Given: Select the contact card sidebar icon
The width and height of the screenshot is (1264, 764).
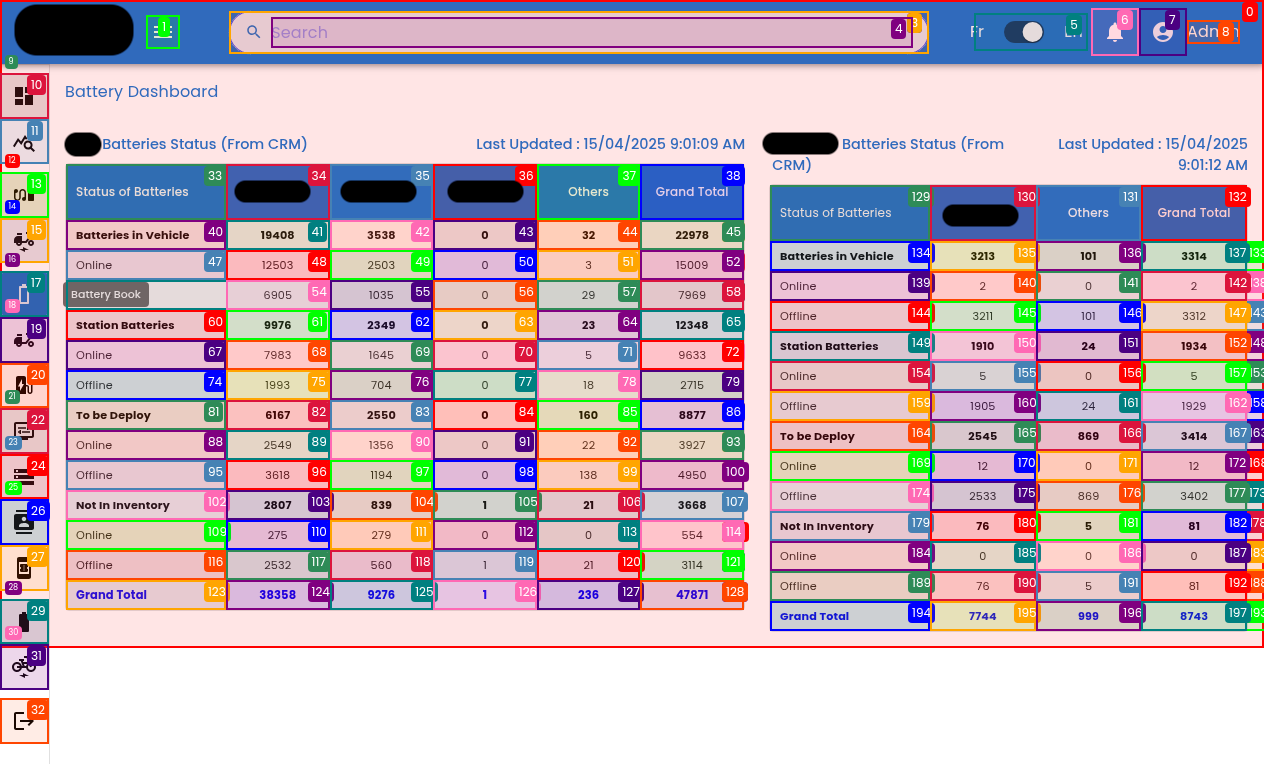Looking at the screenshot, I should click(24, 521).
